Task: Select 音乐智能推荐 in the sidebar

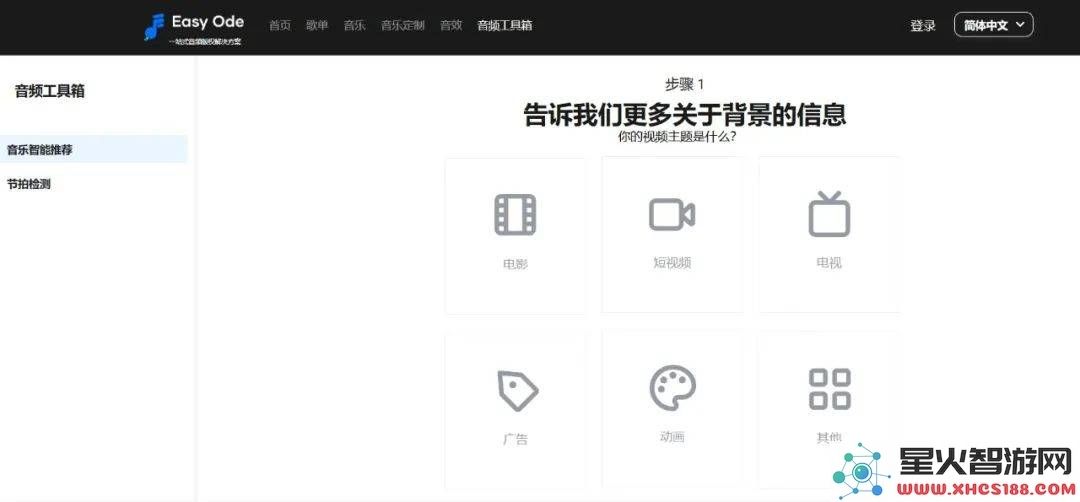Action: [x=93, y=149]
